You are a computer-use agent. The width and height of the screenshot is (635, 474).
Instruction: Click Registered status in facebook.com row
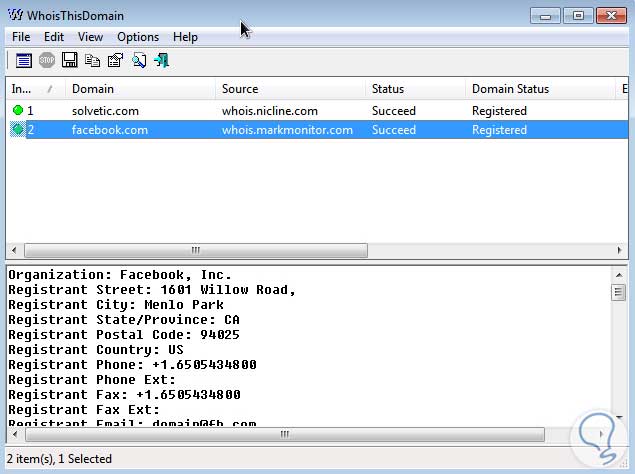coord(499,130)
